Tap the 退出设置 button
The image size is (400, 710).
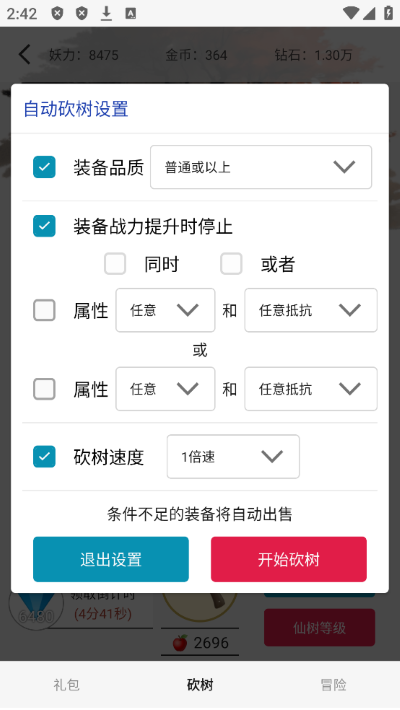(111, 559)
